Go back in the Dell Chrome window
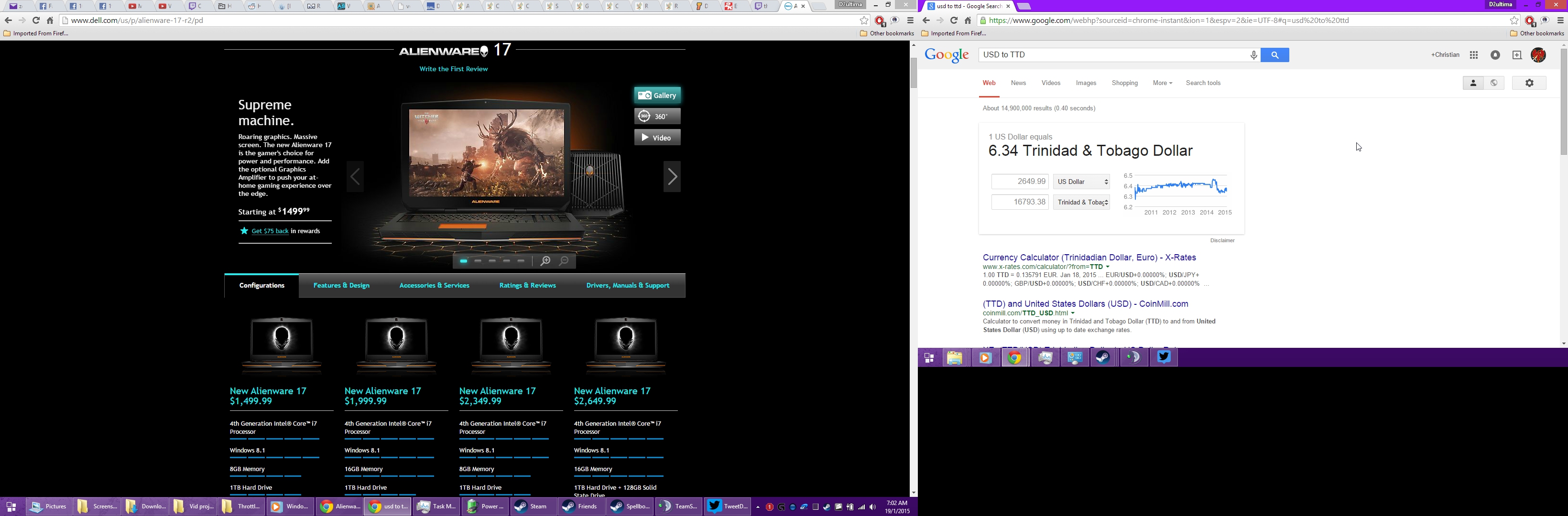This screenshot has width=1568, height=516. (8, 21)
